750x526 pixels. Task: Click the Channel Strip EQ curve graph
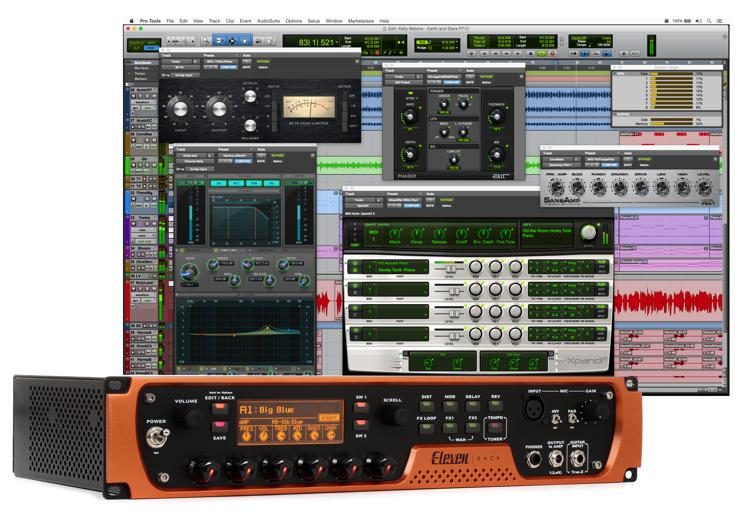[245, 331]
